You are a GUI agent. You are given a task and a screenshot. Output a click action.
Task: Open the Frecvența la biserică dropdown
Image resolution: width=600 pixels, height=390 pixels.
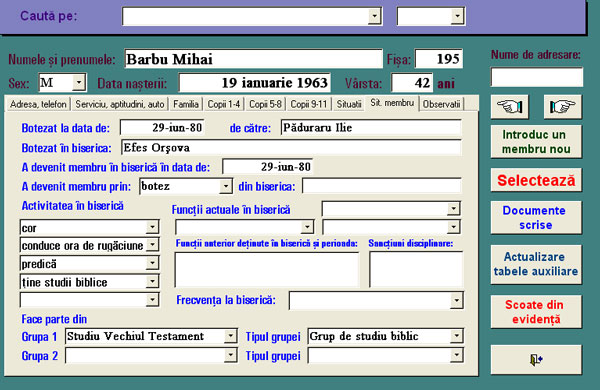[456, 300]
